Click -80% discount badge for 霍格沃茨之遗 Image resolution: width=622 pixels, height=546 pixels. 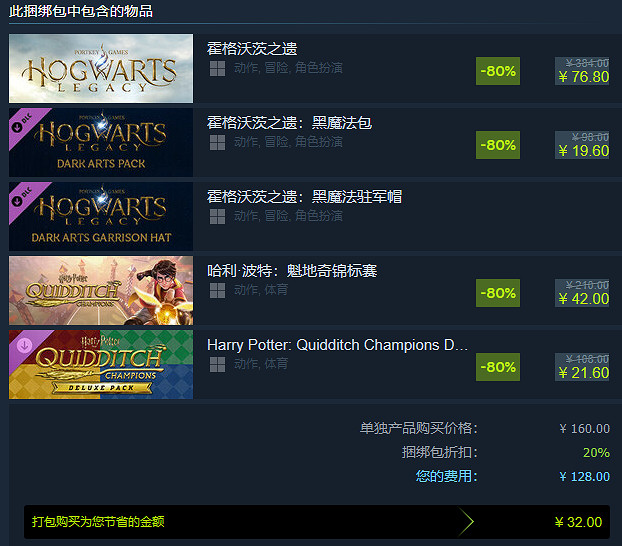coord(498,71)
